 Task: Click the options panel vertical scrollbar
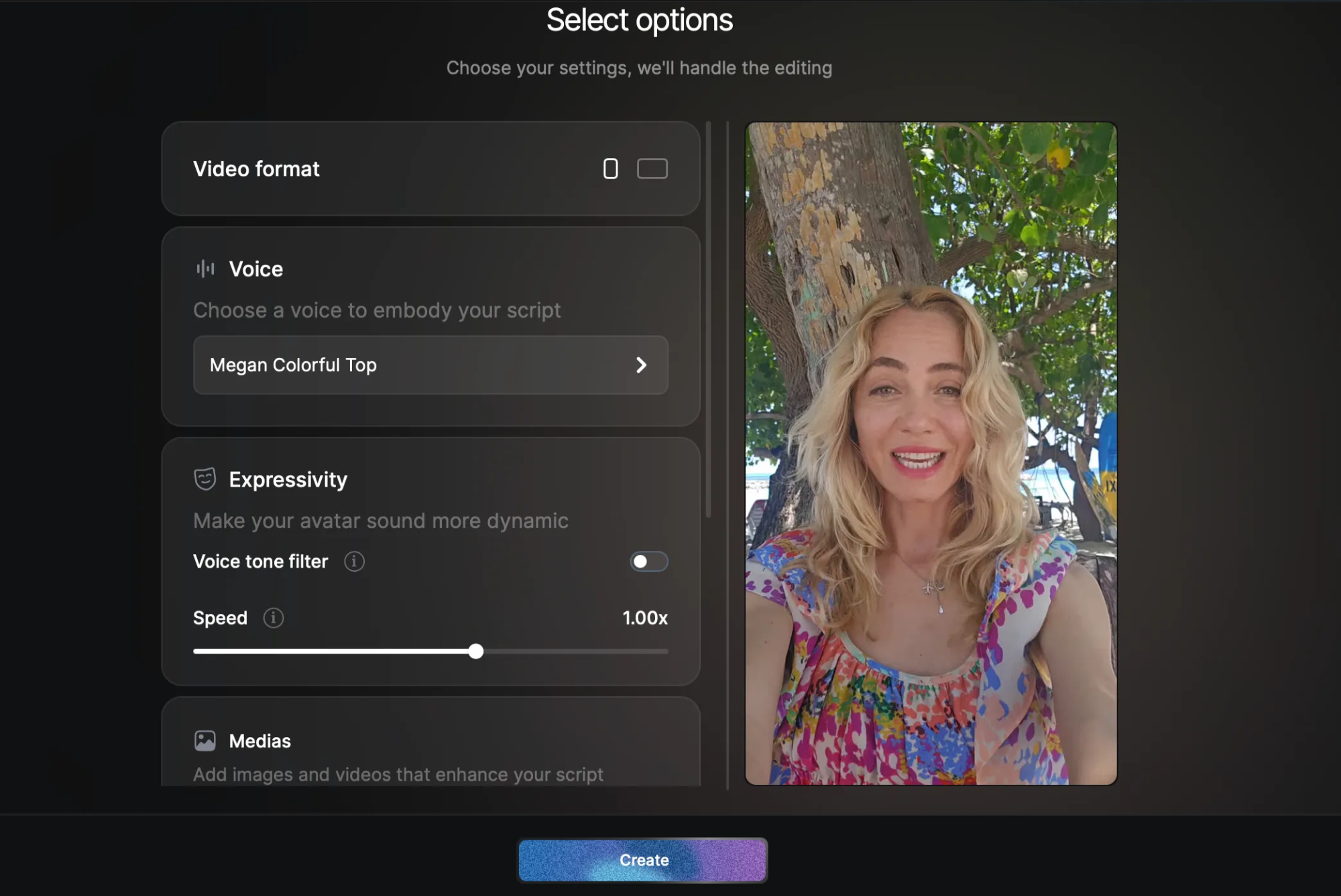tap(709, 319)
